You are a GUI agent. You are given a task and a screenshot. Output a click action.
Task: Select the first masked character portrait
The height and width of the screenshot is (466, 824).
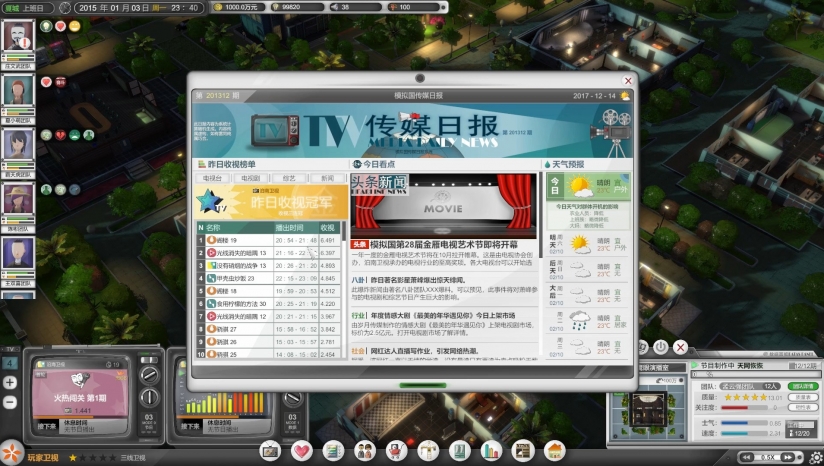click(x=18, y=36)
